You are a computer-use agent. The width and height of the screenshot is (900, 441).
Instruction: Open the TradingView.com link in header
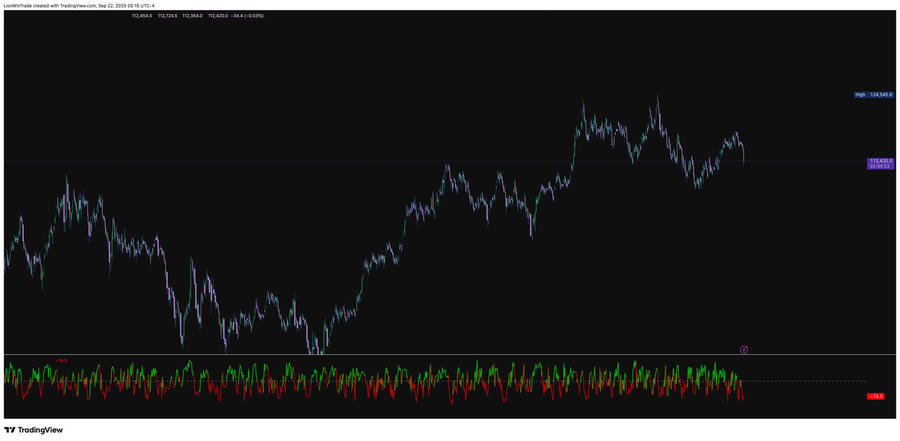coord(79,5)
